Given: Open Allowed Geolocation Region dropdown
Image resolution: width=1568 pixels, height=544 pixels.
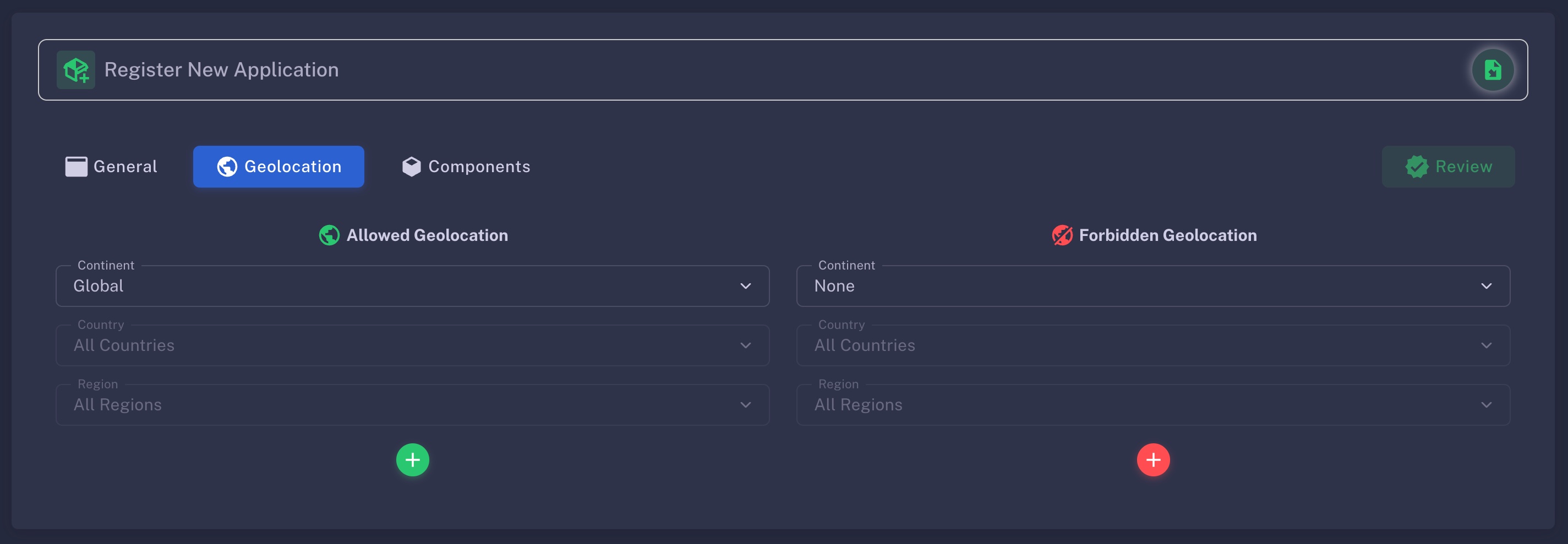Looking at the screenshot, I should (412, 405).
